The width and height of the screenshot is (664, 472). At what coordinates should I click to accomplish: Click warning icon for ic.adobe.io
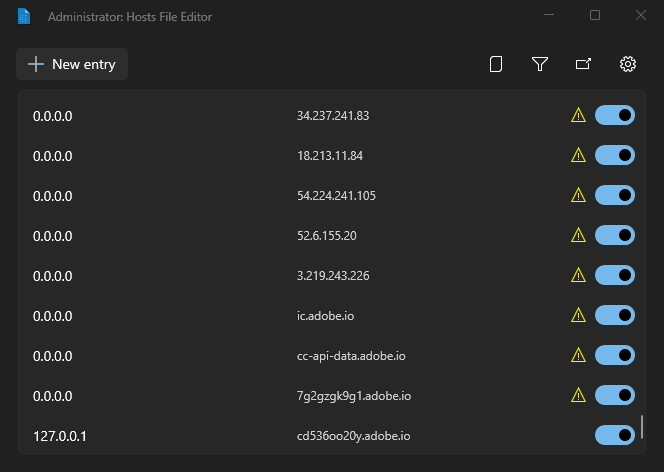tap(578, 315)
